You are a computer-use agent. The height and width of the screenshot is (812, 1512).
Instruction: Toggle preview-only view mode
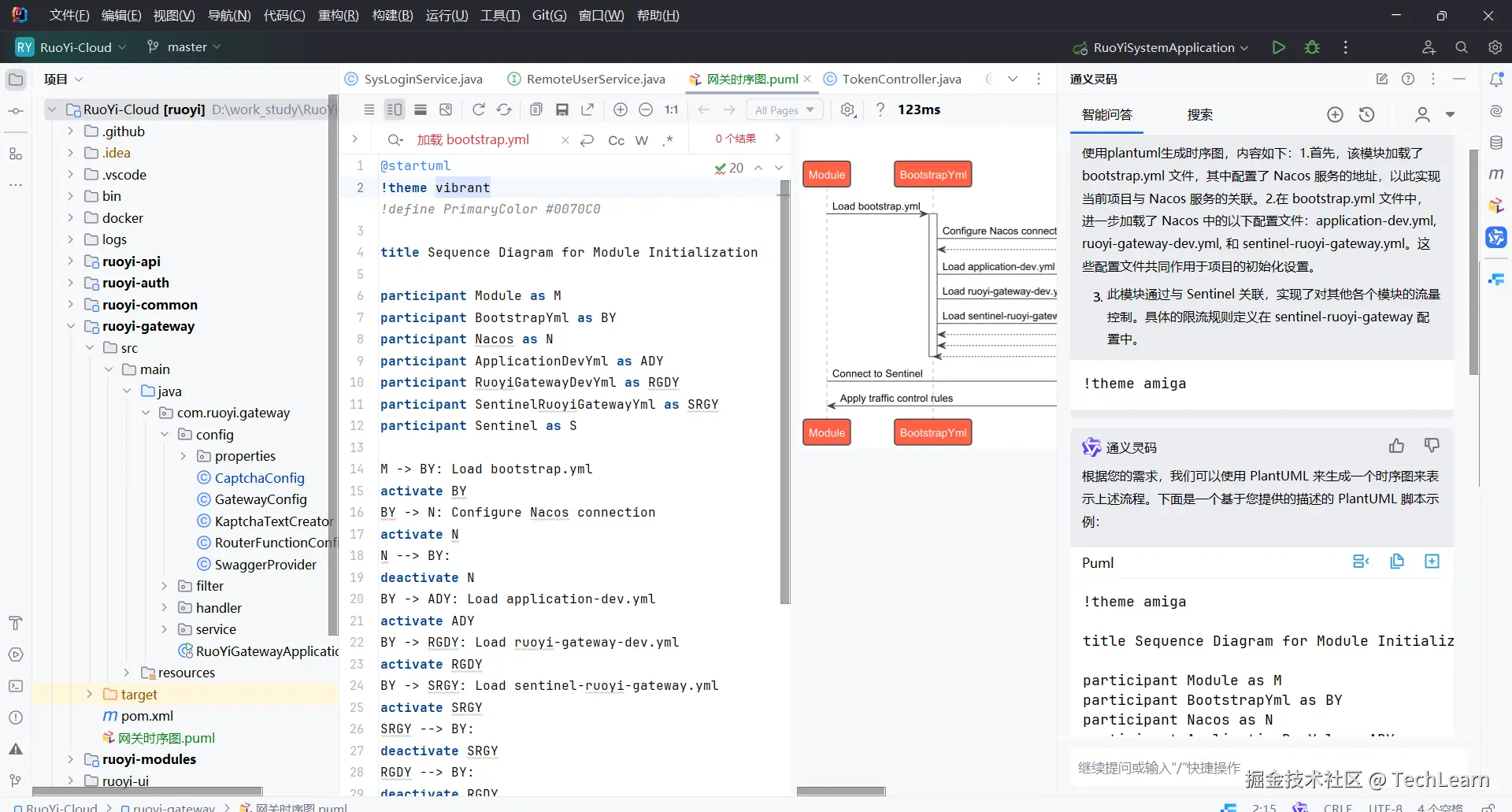[x=421, y=109]
